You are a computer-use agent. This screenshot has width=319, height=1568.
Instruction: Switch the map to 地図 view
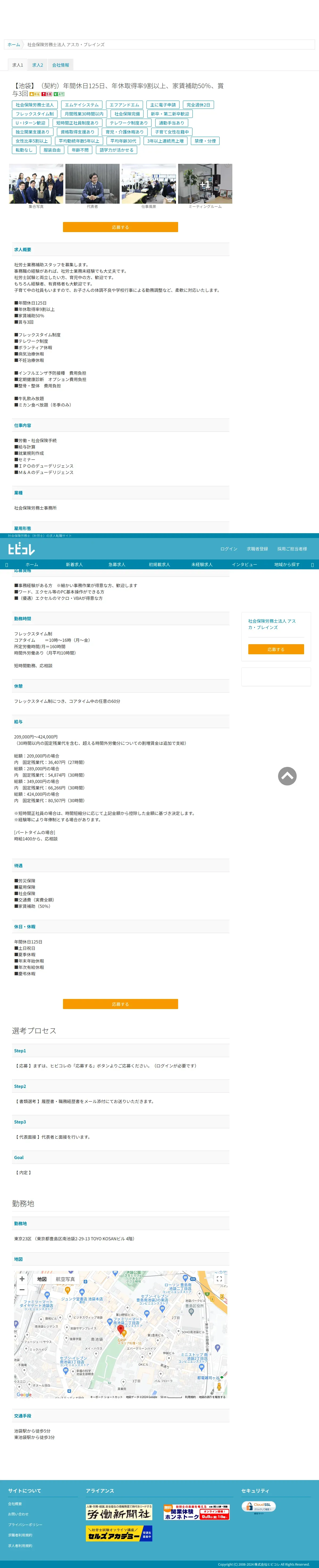[42, 1279]
